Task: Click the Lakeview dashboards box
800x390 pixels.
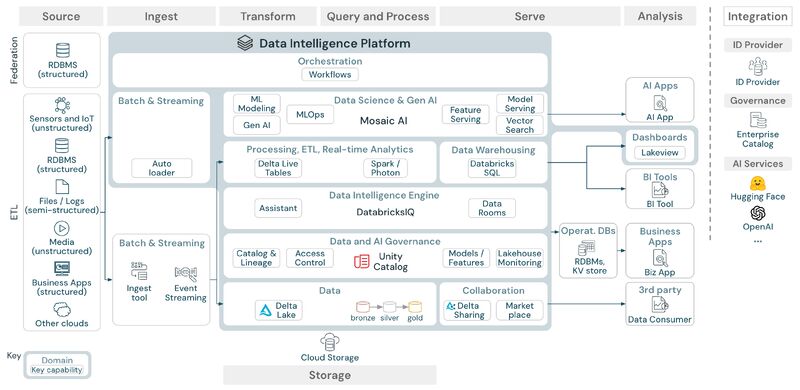Action: tap(660, 153)
